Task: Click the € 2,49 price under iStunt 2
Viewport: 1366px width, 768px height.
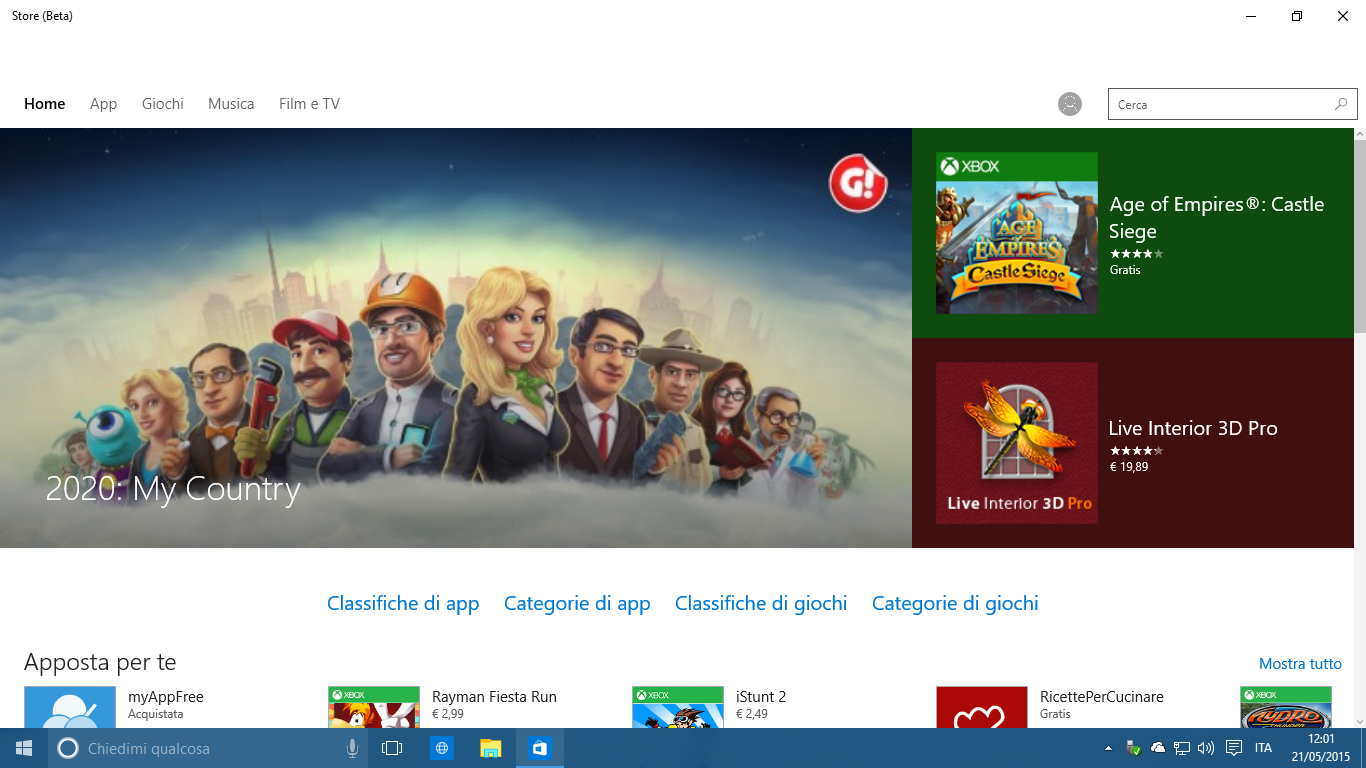Action: click(x=752, y=714)
